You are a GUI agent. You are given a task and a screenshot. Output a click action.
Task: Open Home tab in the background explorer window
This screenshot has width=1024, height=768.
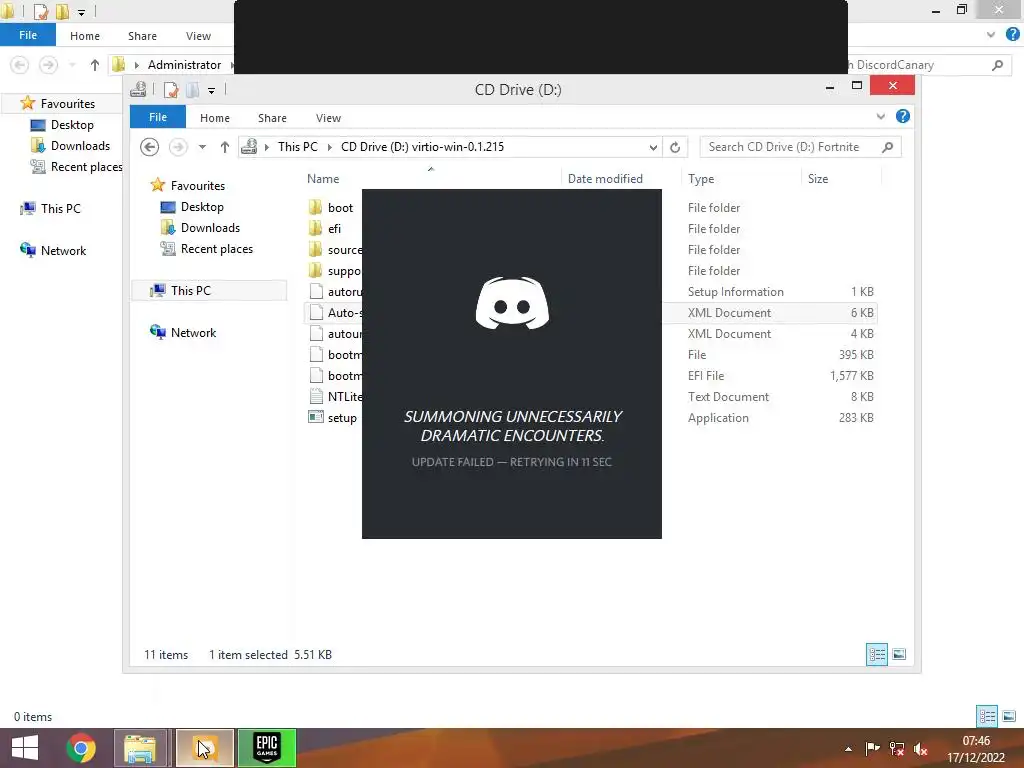(x=85, y=36)
